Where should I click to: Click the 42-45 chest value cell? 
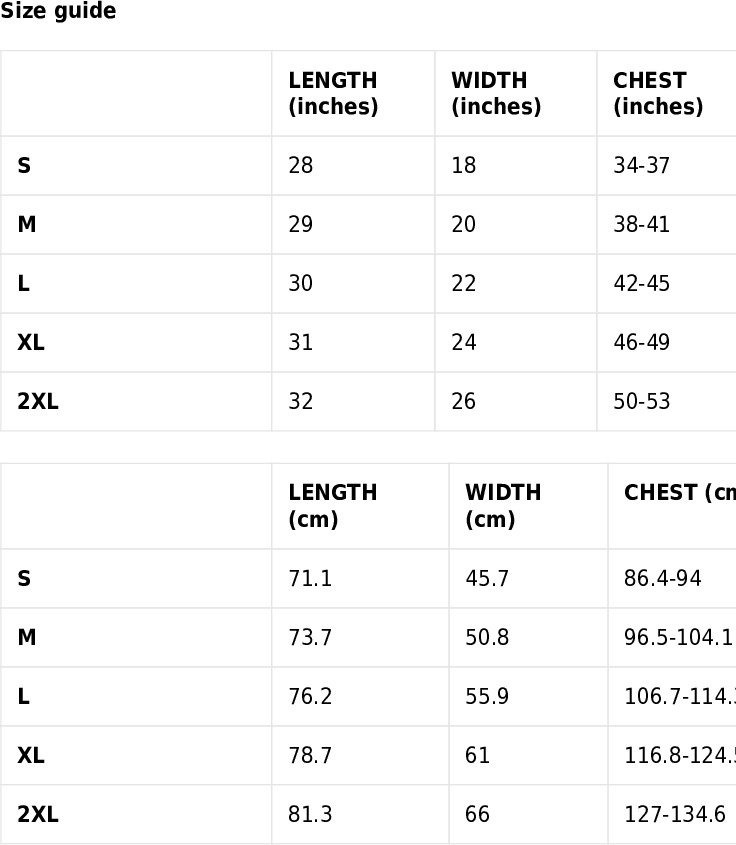[x=641, y=284]
